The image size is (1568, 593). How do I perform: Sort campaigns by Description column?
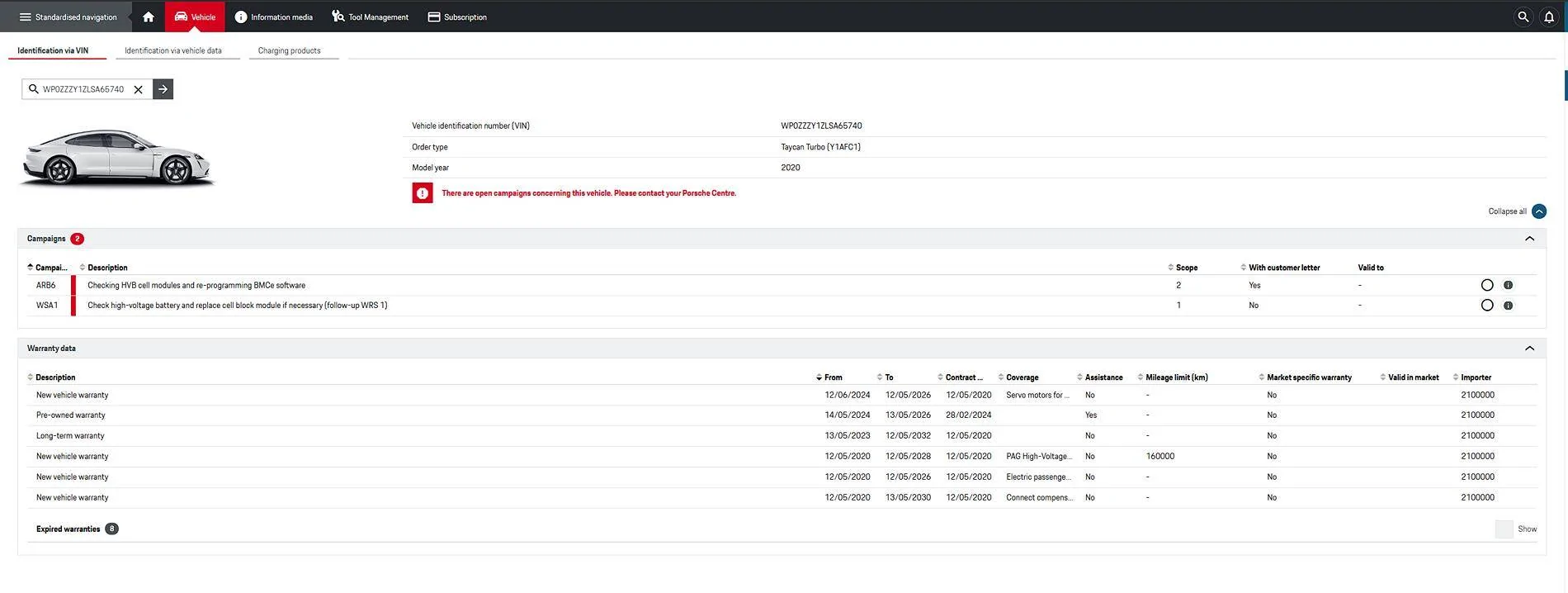[x=103, y=268]
